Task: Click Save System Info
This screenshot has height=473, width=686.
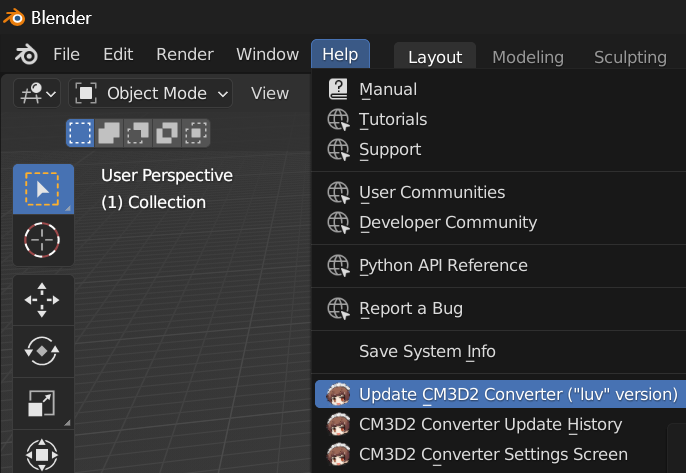Action: [x=500, y=351]
